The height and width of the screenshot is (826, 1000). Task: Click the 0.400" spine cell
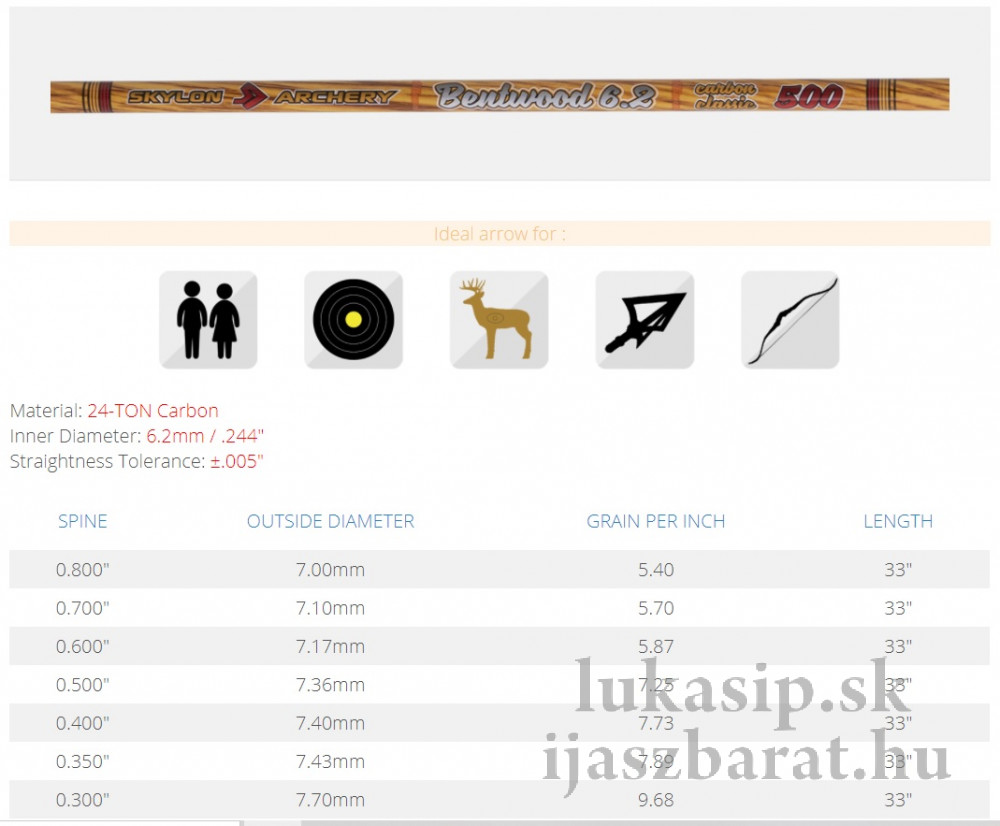[x=82, y=723]
